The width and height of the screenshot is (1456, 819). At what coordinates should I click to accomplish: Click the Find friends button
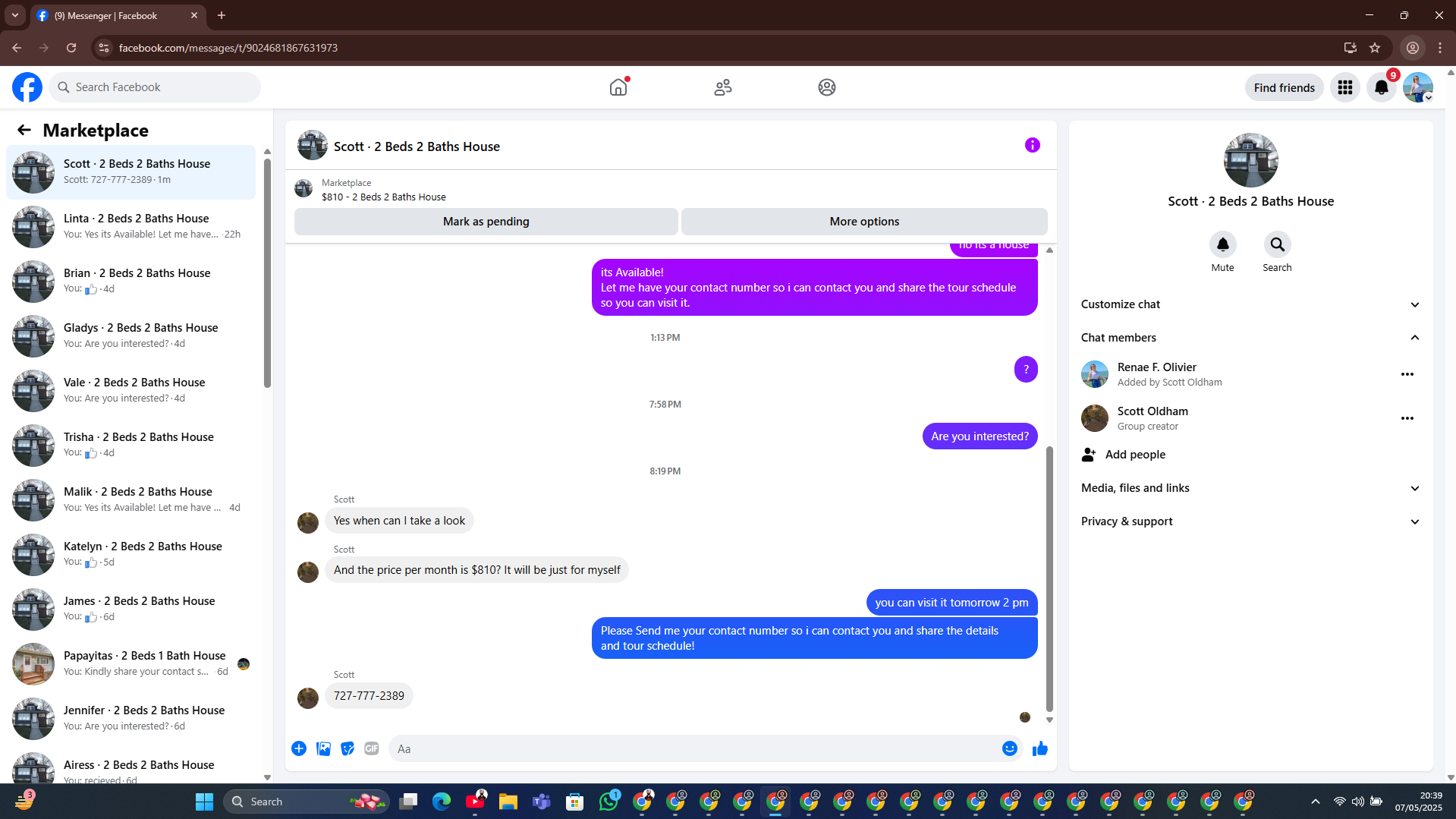[1284, 87]
